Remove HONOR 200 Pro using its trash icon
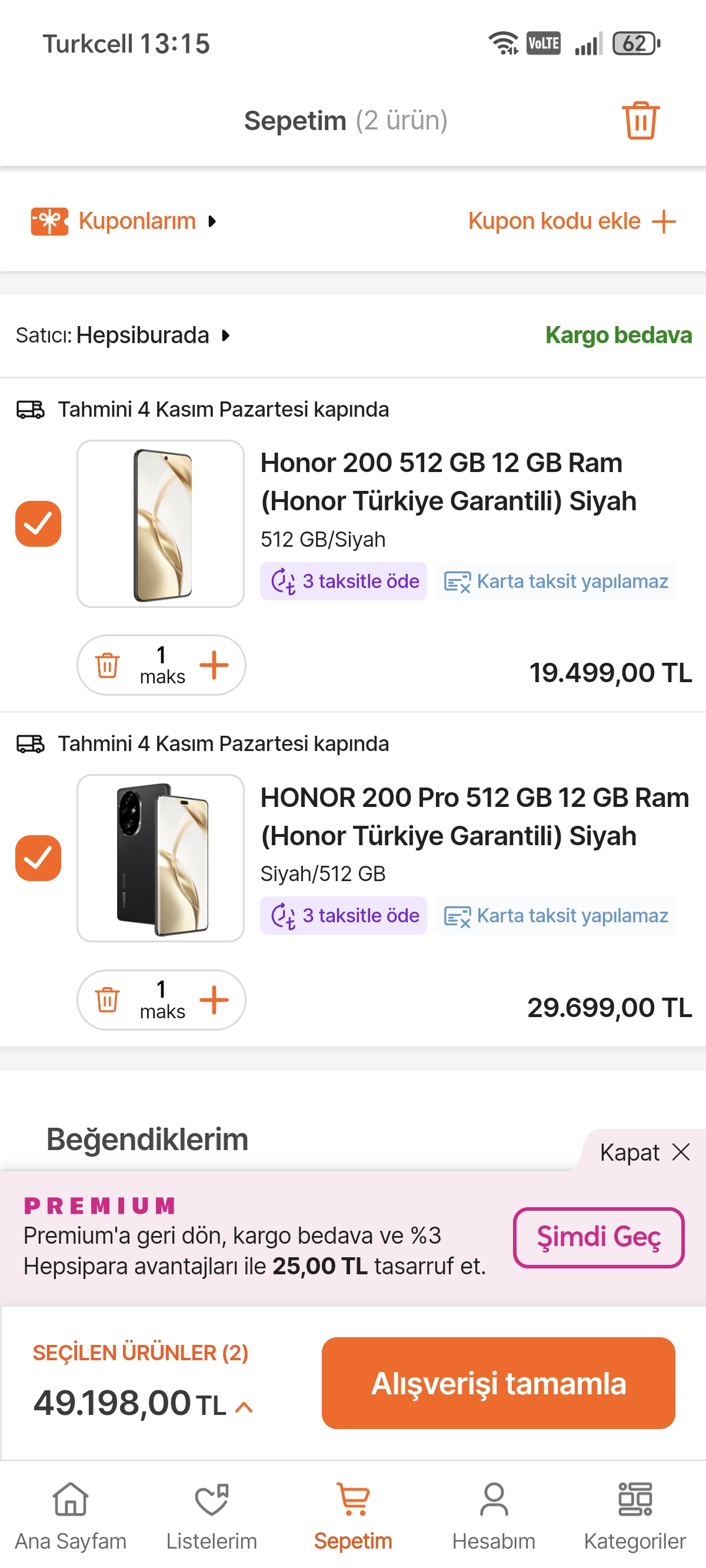 pos(107,999)
